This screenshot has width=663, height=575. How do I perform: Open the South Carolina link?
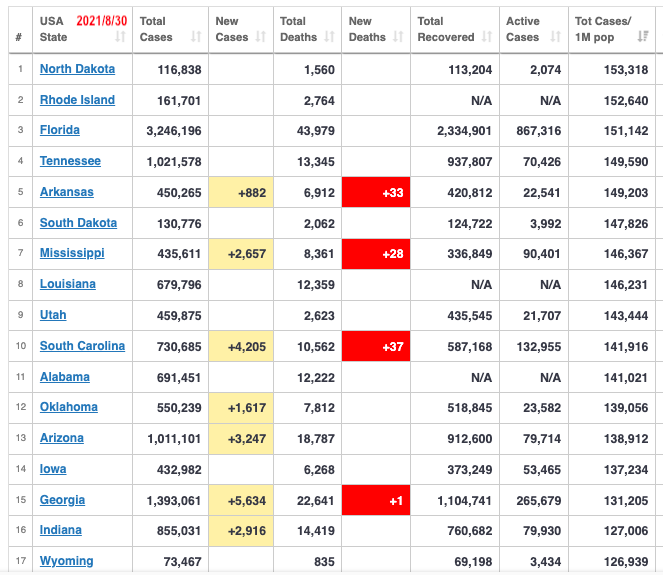82,346
